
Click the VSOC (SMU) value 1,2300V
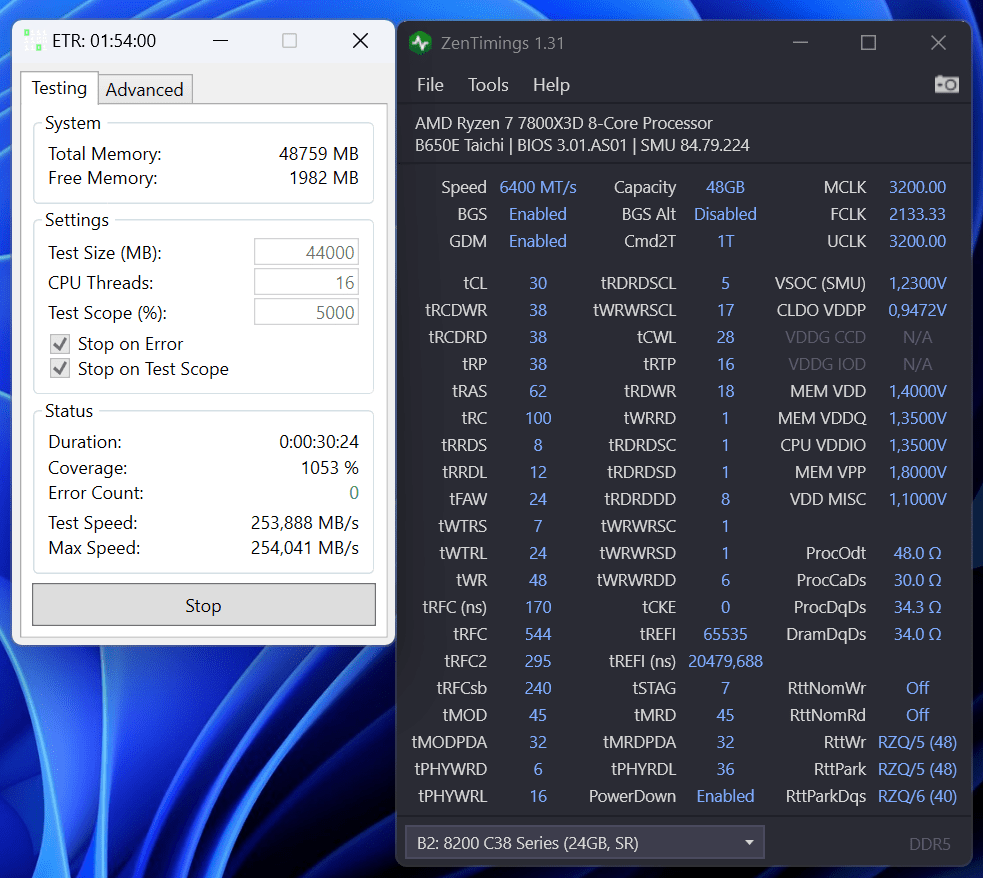click(917, 283)
